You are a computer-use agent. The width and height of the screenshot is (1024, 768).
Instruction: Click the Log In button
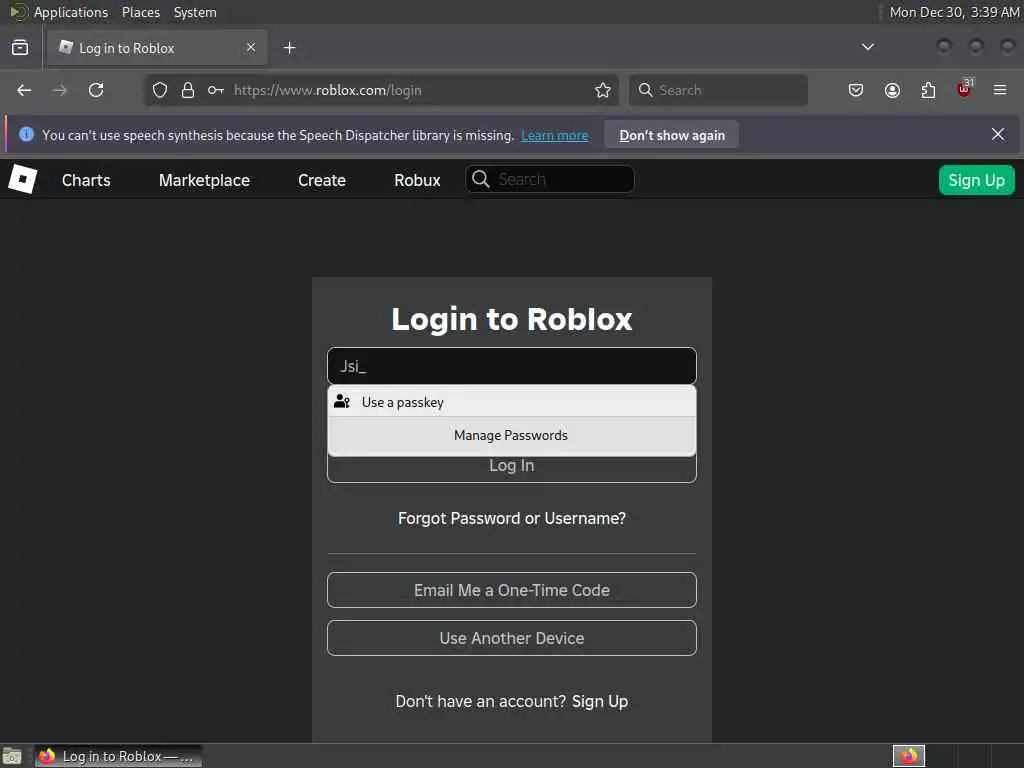(x=511, y=468)
